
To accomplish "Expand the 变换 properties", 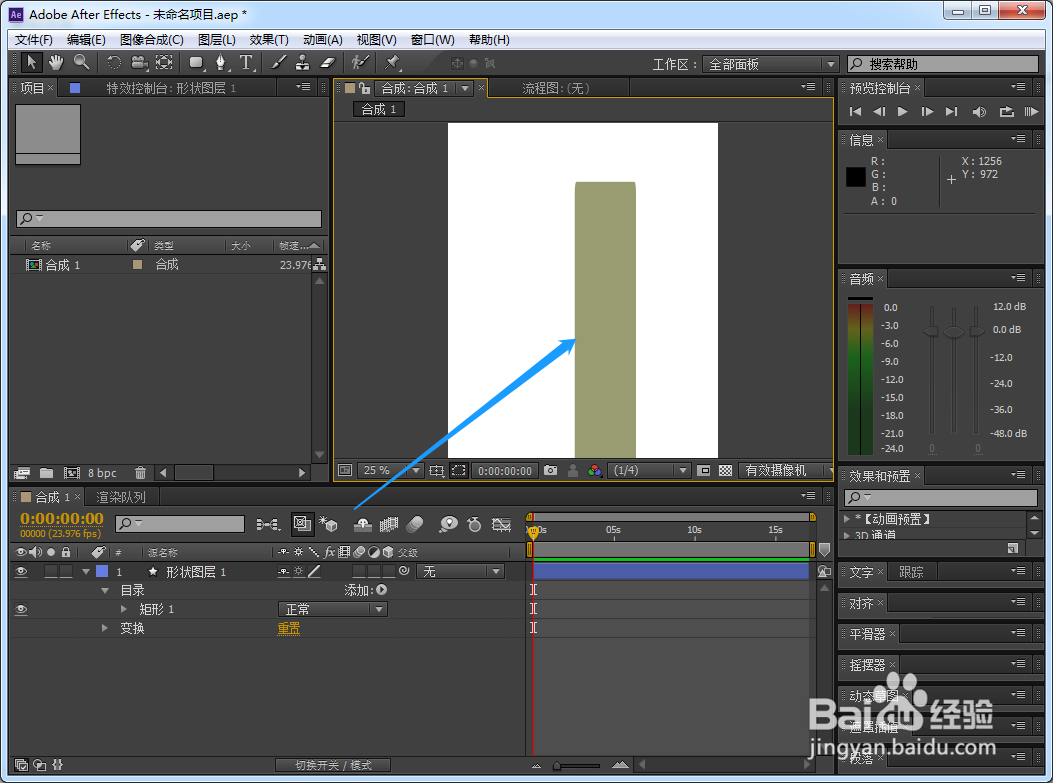I will coord(105,628).
